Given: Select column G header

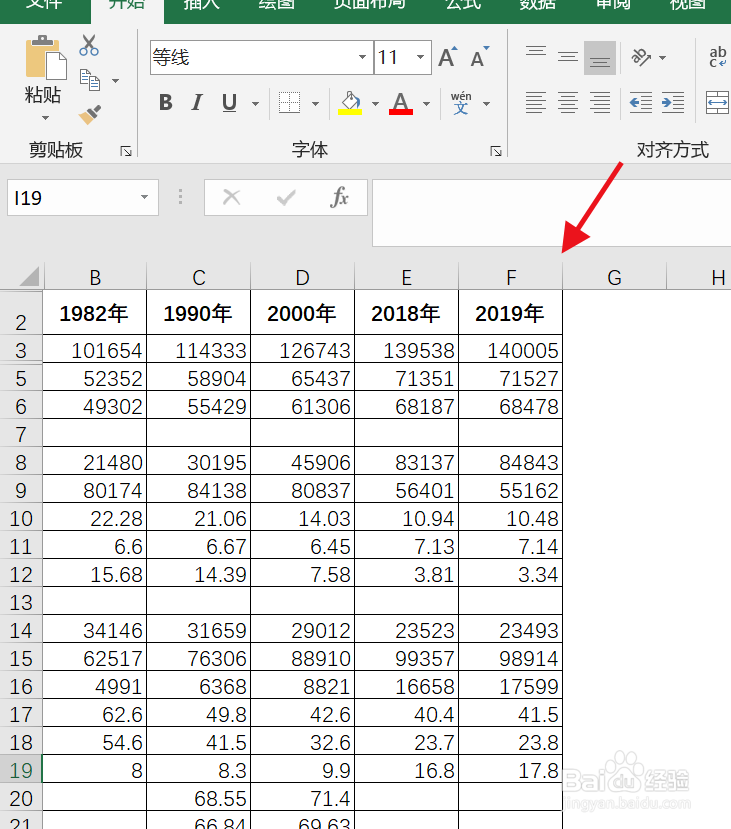Looking at the screenshot, I should pyautogui.click(x=614, y=277).
